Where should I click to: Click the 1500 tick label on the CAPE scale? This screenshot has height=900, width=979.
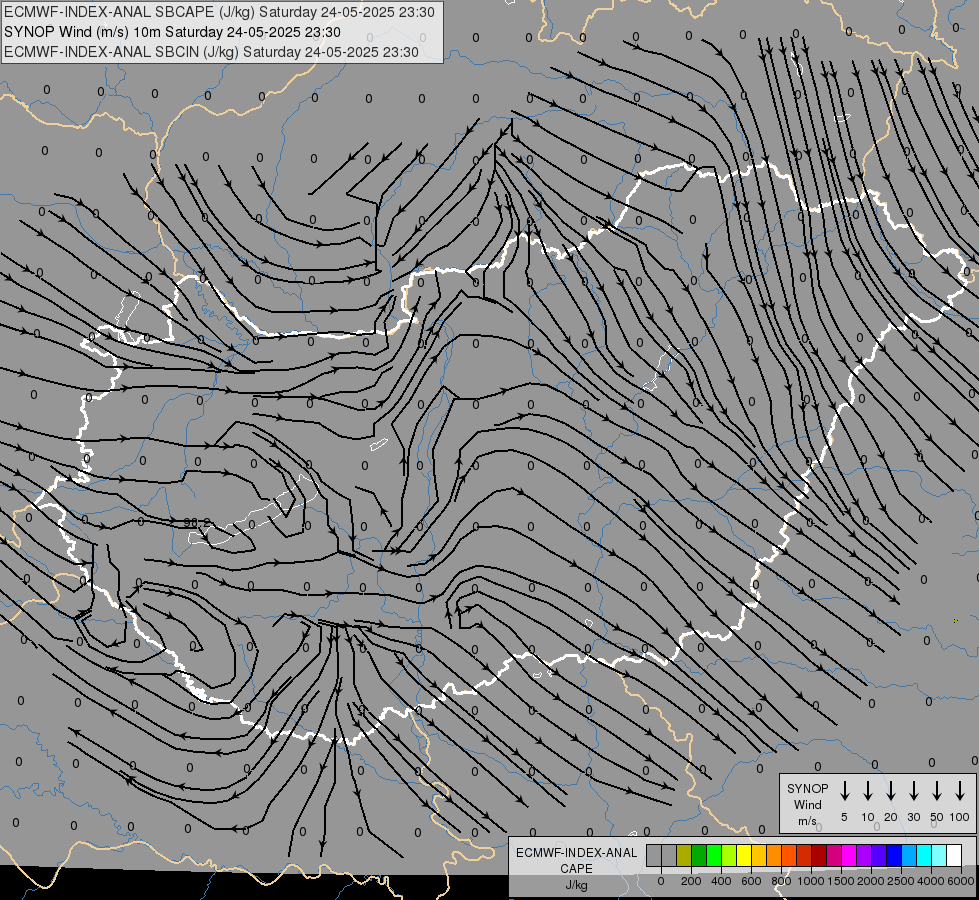[841, 881]
